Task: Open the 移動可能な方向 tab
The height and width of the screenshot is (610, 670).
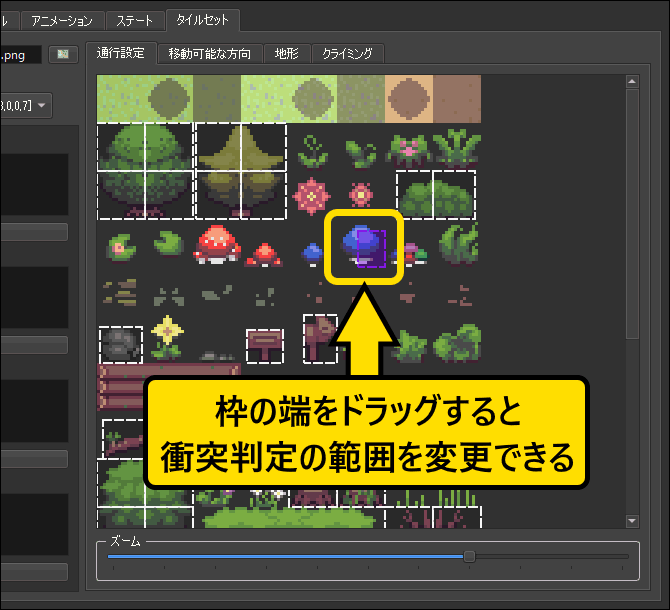Action: (x=209, y=54)
